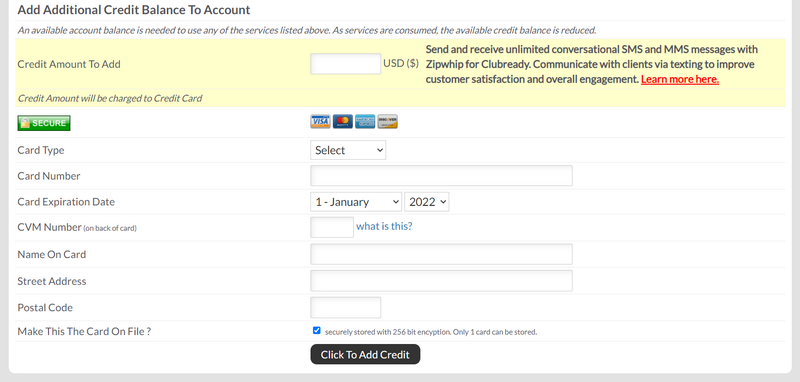Expand the expiration month dropdown
This screenshot has width=800, height=382.
(356, 201)
